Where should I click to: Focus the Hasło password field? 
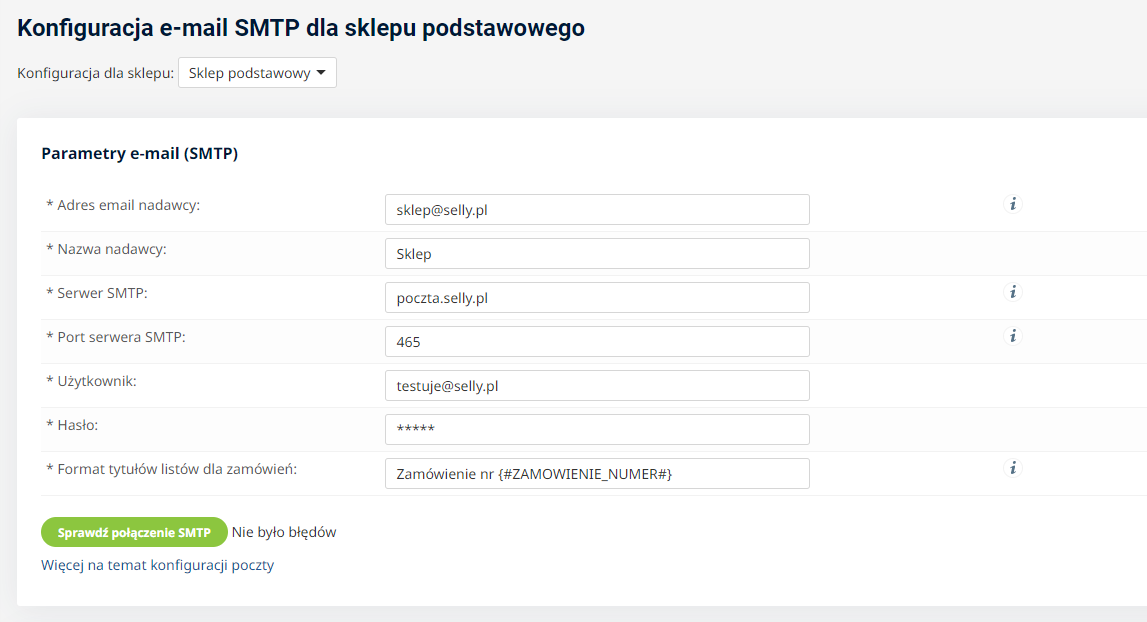[596, 430]
